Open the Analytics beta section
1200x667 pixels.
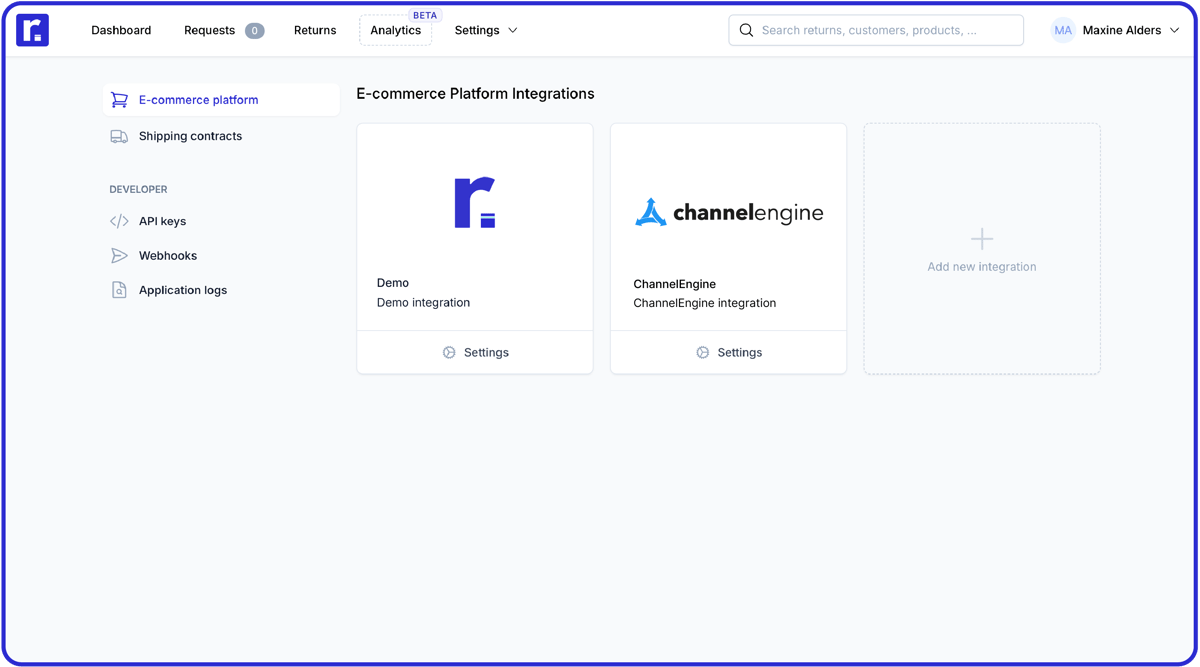click(x=395, y=30)
